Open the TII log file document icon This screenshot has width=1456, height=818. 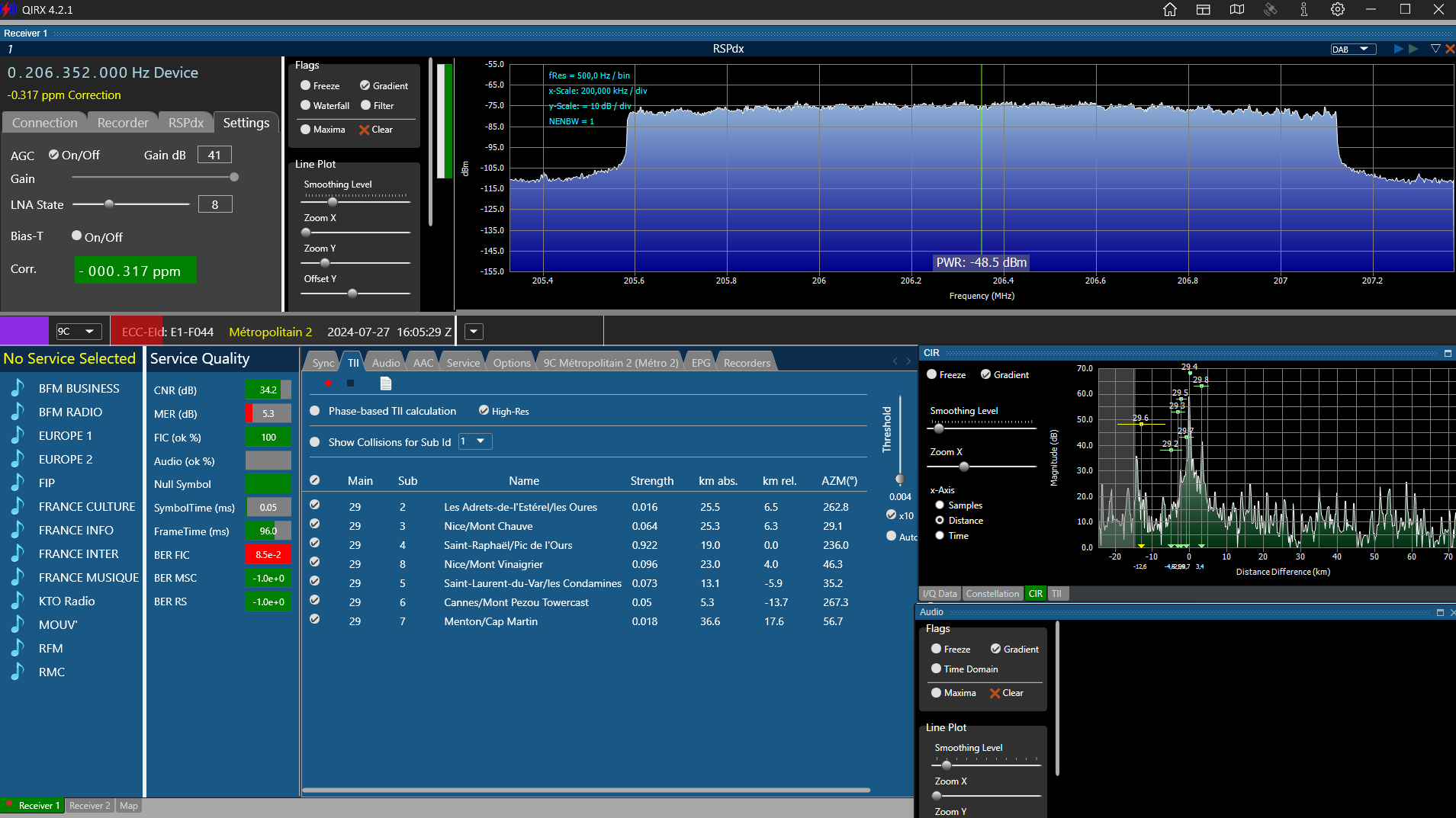pos(386,383)
